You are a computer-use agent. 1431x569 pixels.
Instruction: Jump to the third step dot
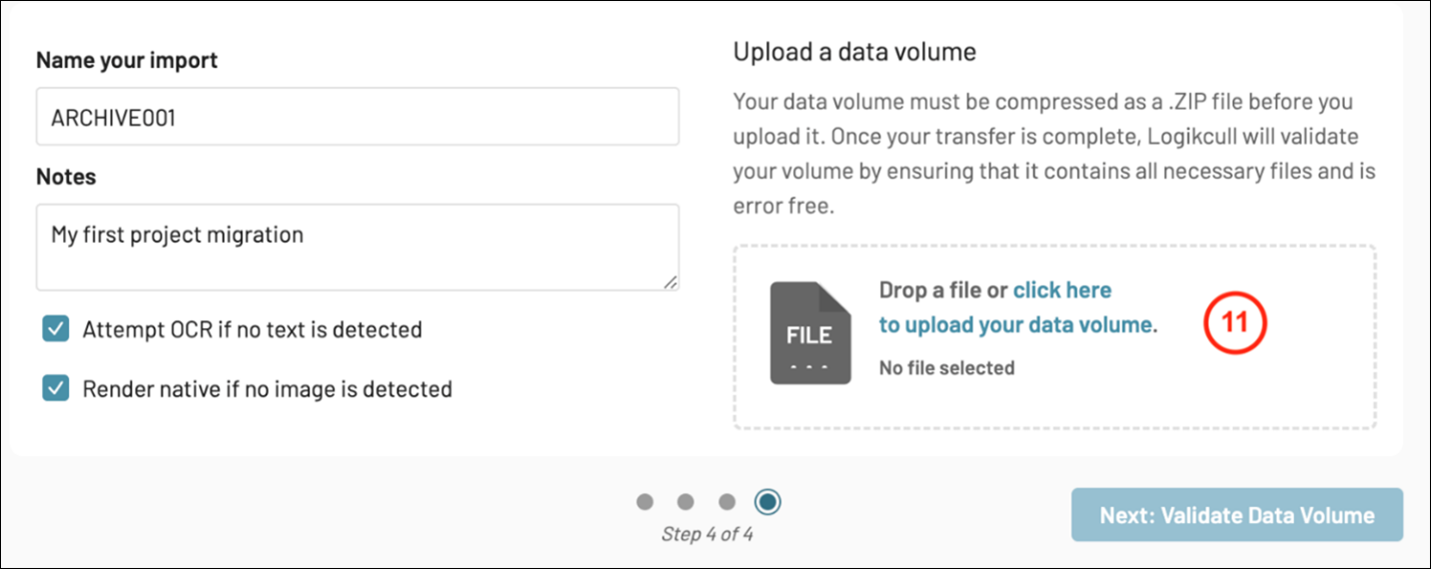coord(727,501)
